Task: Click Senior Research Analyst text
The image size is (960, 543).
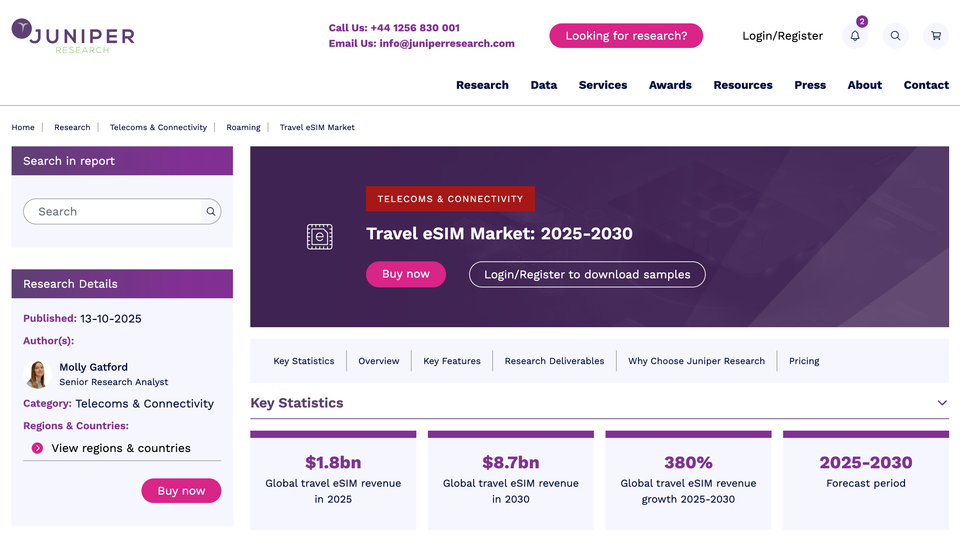Action: tap(113, 382)
